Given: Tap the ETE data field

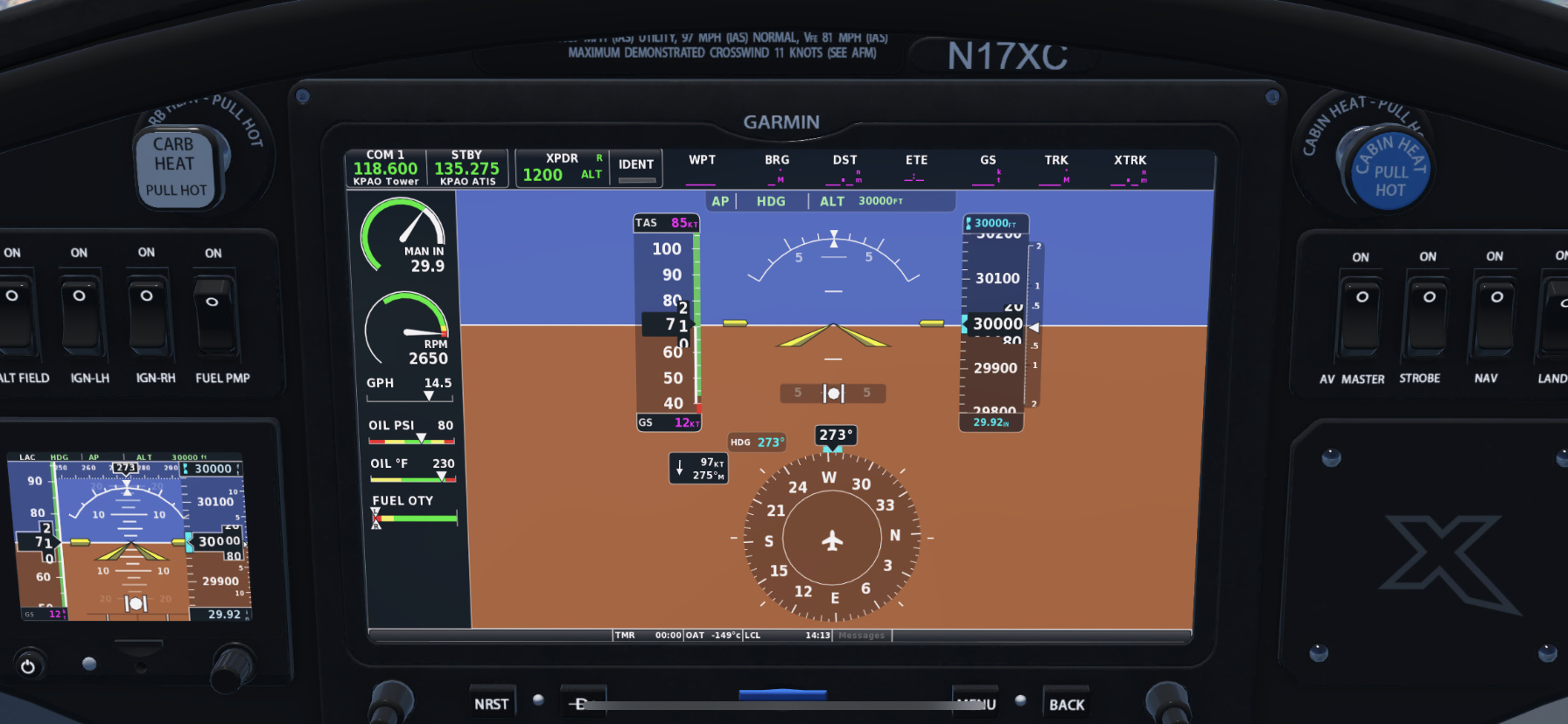Looking at the screenshot, I should coord(916,170).
